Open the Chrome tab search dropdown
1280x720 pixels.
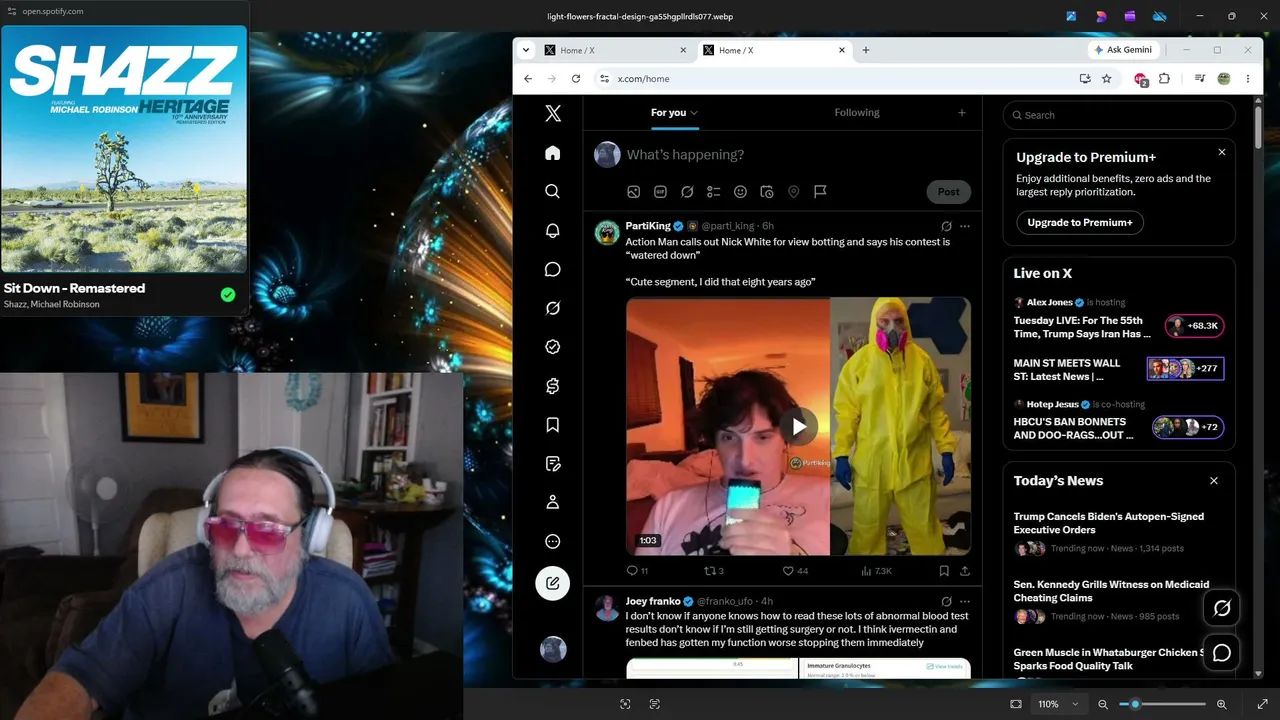point(526,50)
